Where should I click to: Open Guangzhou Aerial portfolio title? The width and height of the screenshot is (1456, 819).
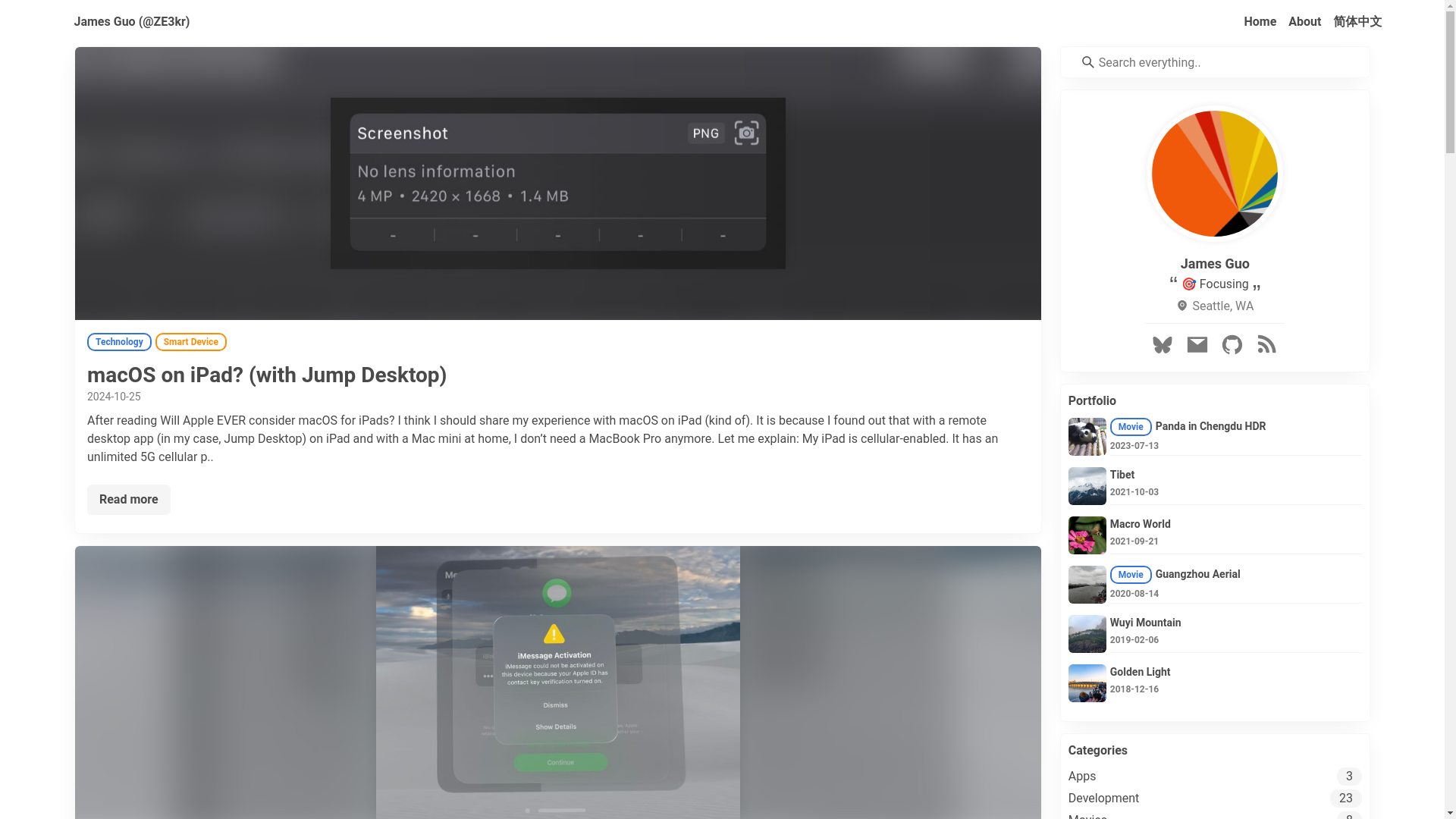[1197, 574]
